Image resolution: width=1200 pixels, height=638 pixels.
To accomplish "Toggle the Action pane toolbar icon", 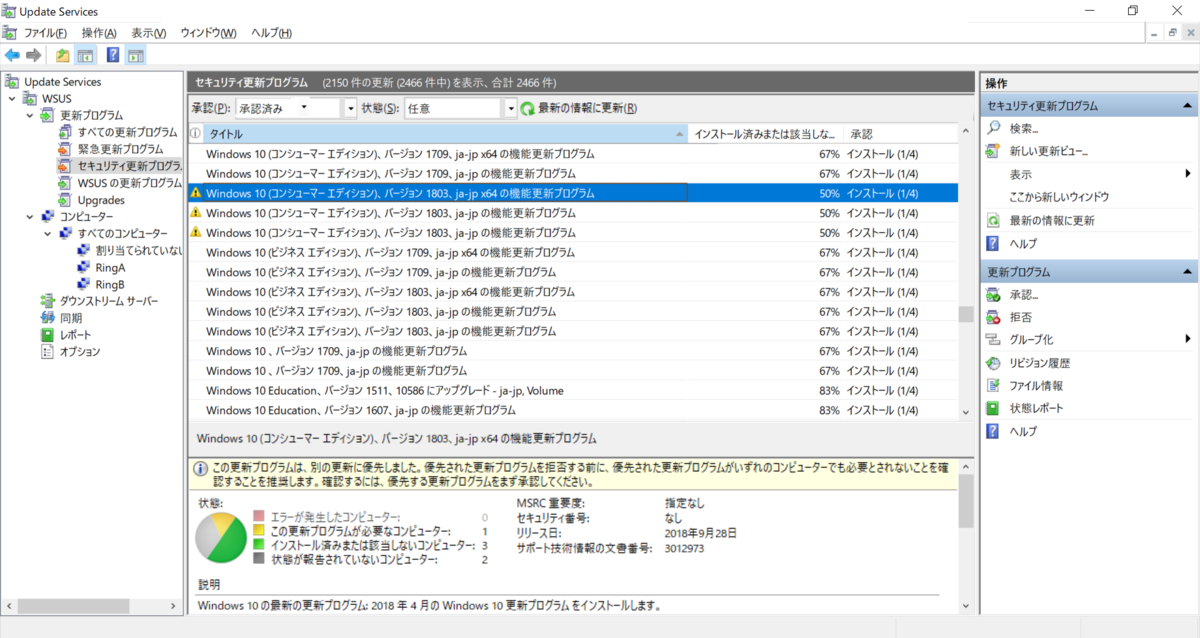I will (135, 55).
